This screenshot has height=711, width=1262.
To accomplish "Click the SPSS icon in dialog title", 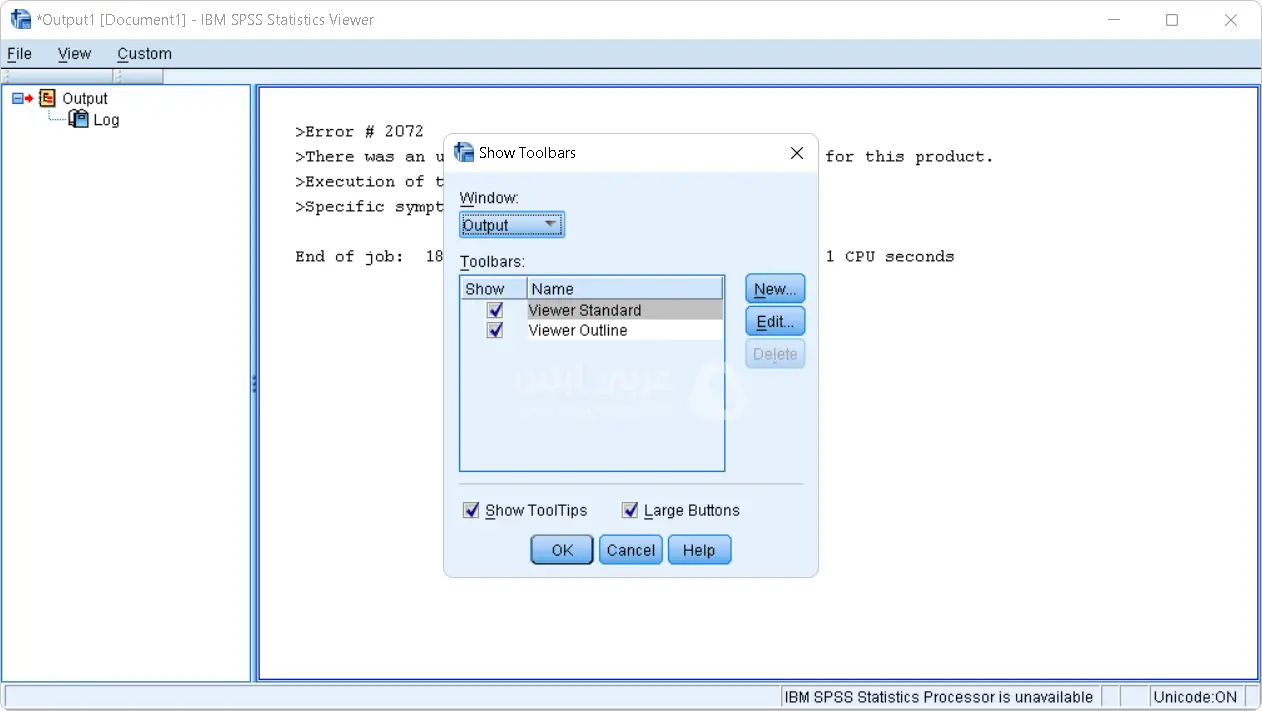I will (x=464, y=152).
